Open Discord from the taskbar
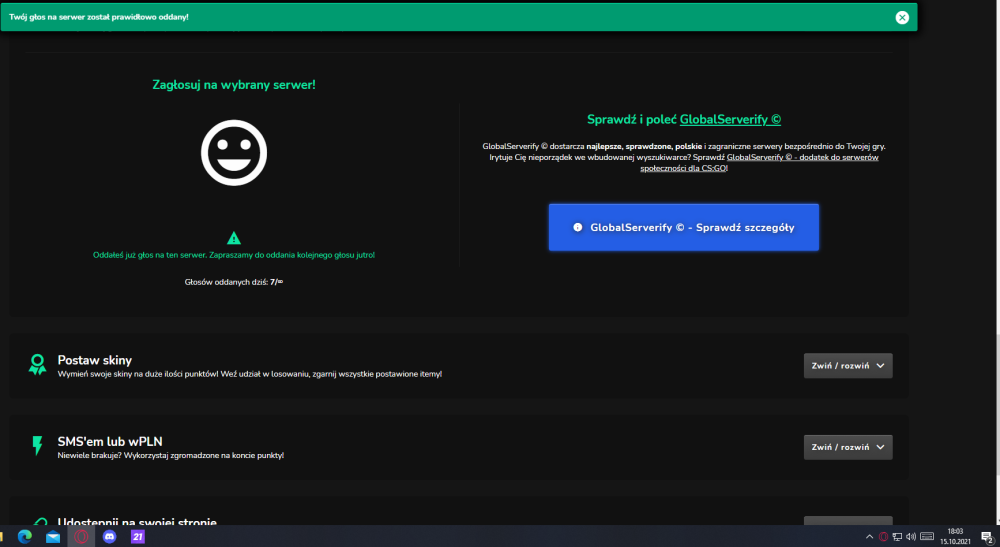The image size is (1000, 547). click(x=110, y=537)
